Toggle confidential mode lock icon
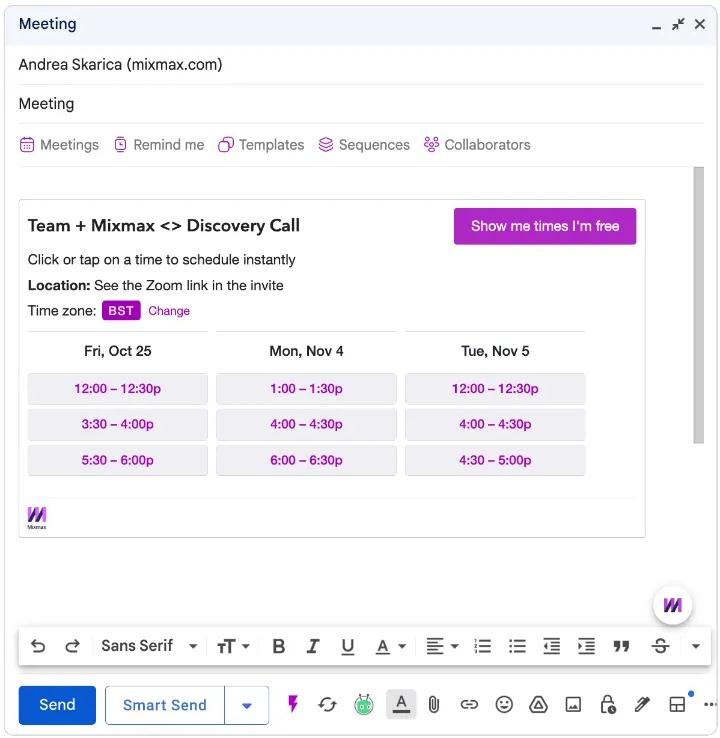The width and height of the screenshot is (720, 738). tap(608, 705)
